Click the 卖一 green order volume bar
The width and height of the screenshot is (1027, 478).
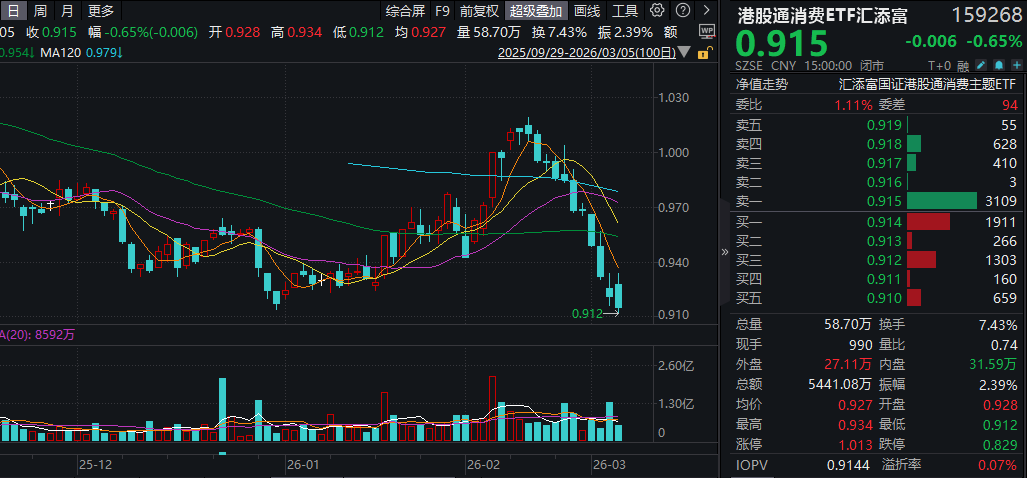942,201
